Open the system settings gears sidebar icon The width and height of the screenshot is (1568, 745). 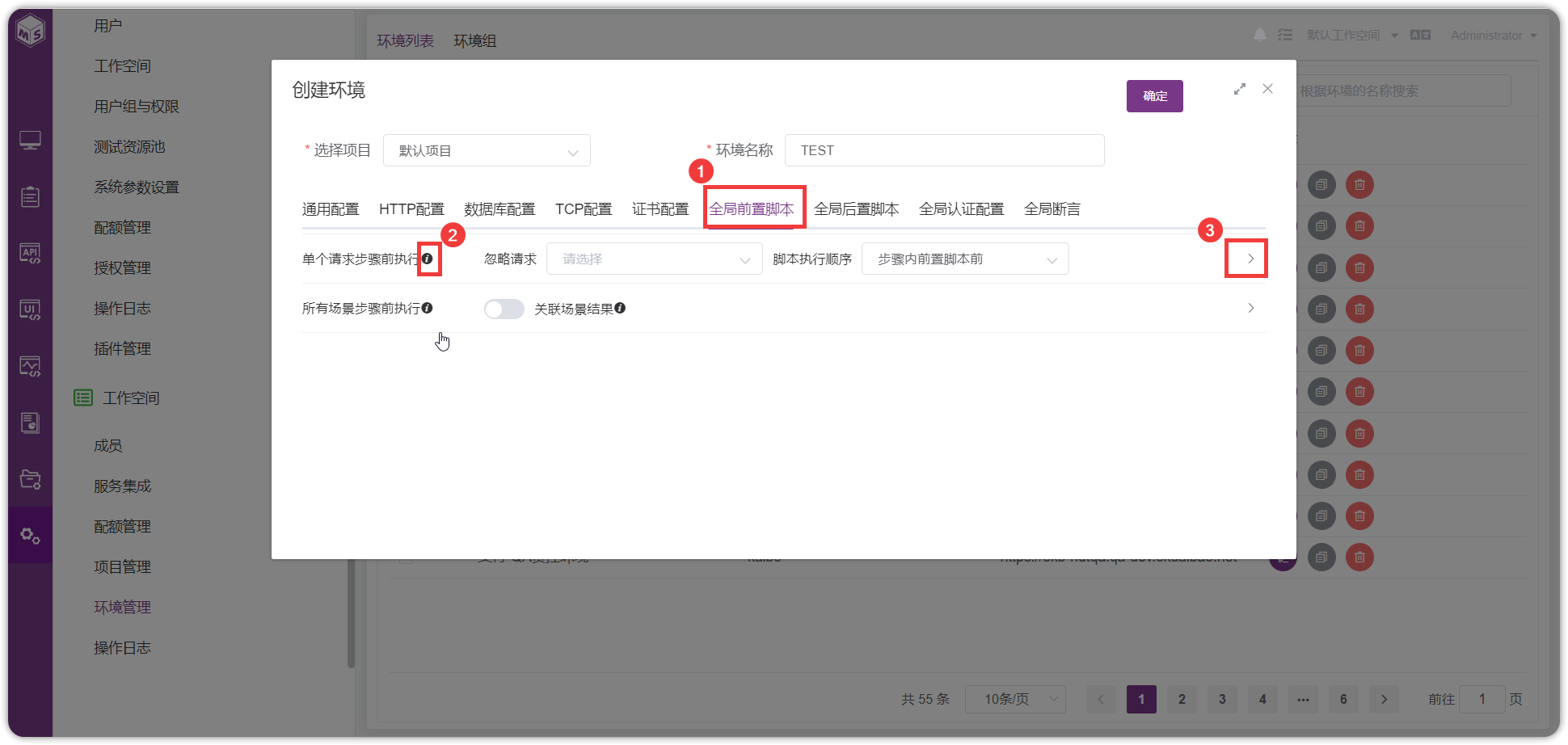[x=30, y=536]
